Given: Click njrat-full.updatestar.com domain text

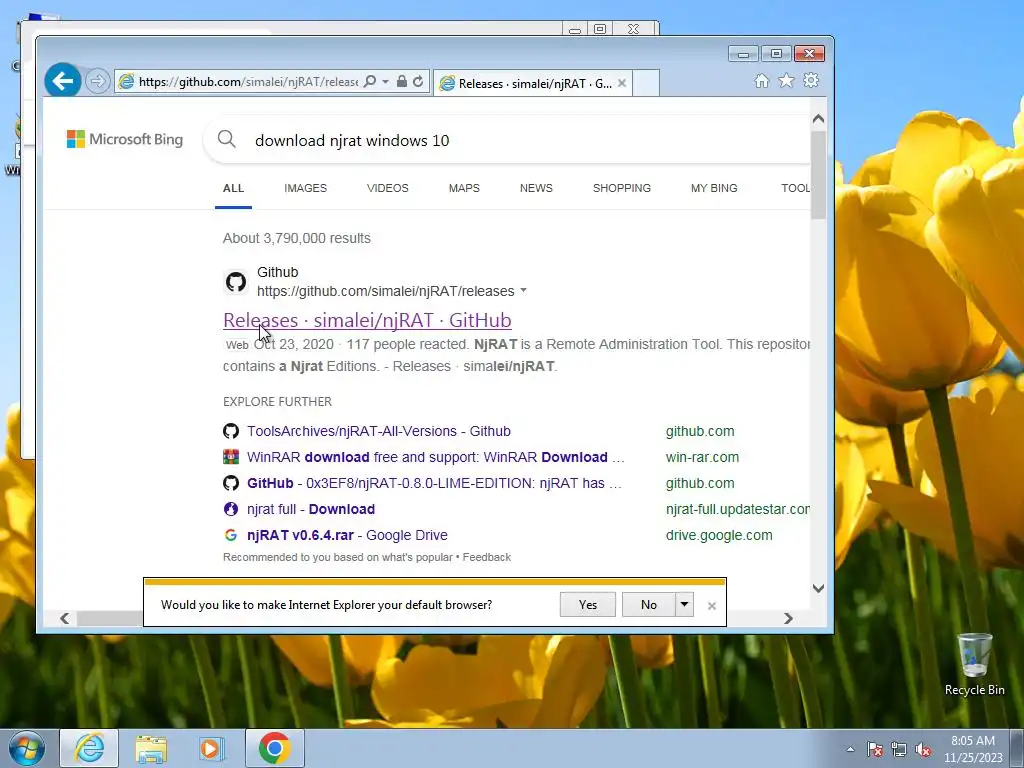Looking at the screenshot, I should pyautogui.click(x=737, y=509).
